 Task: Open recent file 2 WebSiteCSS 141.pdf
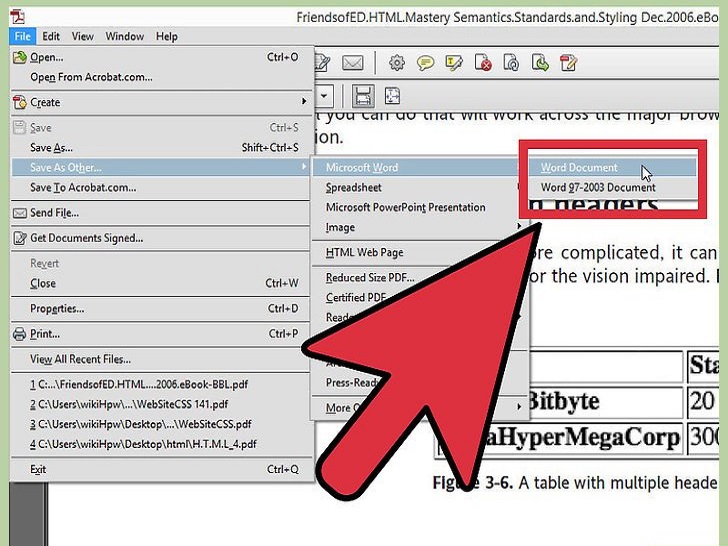161,404
